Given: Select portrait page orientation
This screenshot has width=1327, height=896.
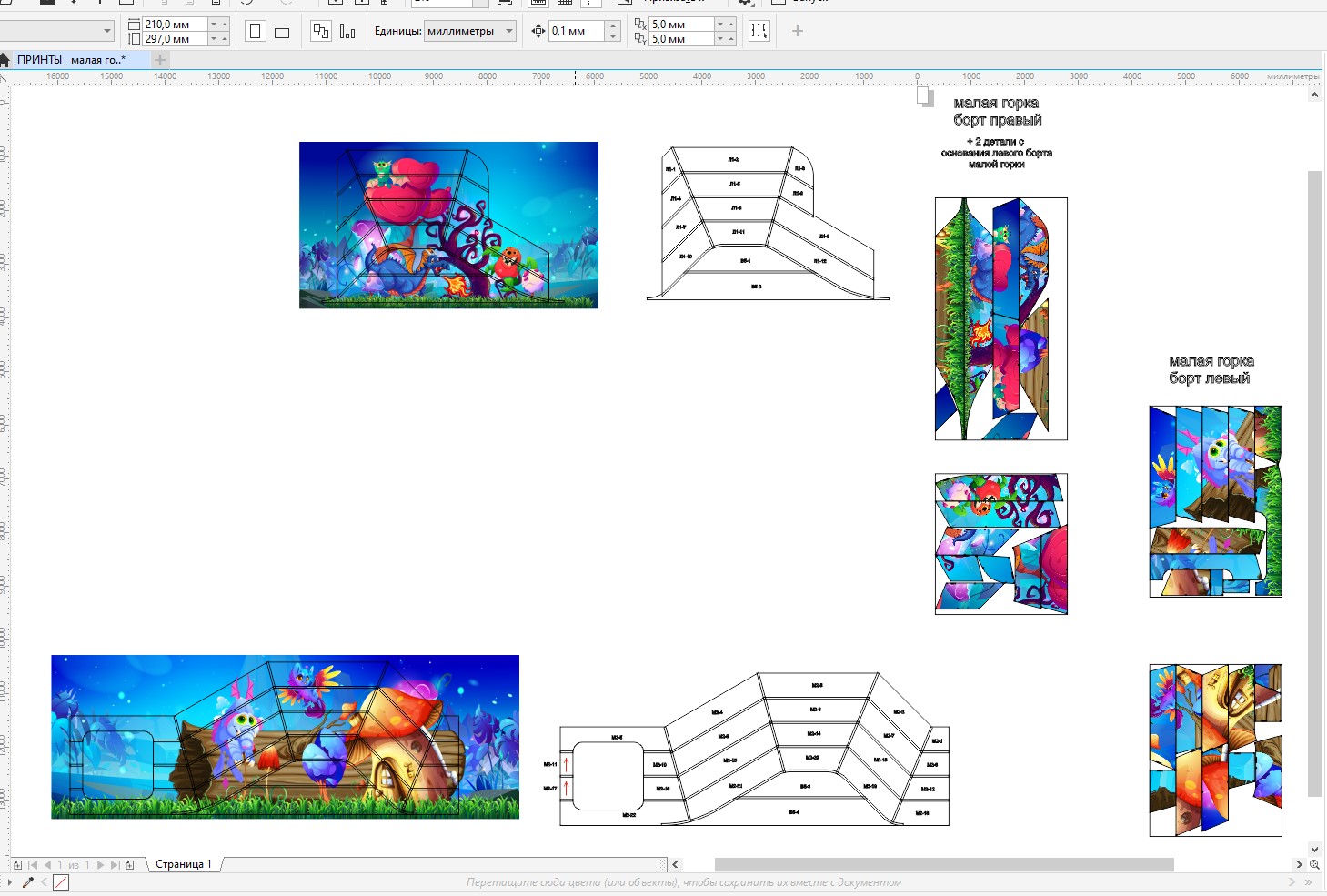Looking at the screenshot, I should [256, 32].
